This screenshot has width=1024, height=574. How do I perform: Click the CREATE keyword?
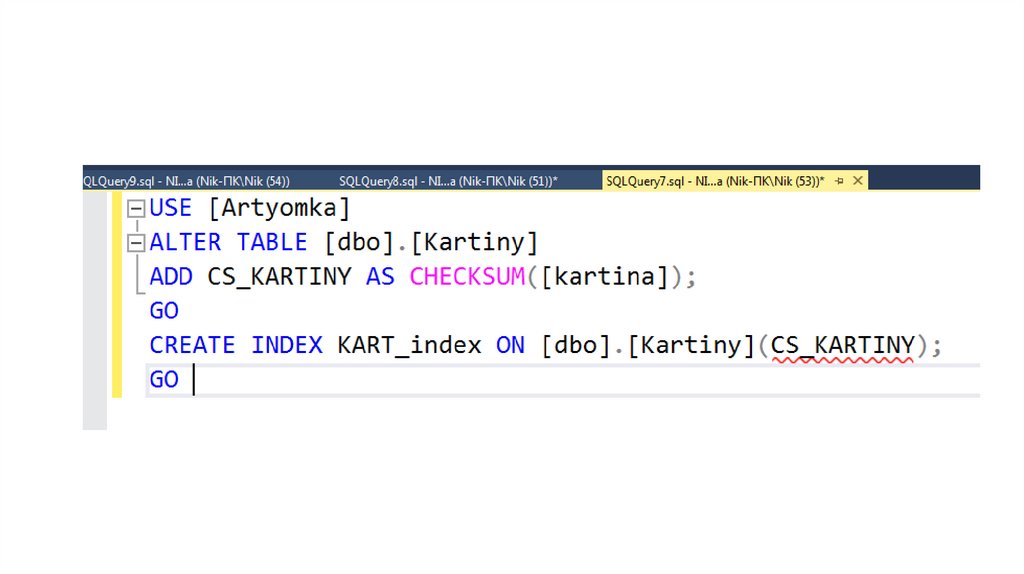click(x=192, y=345)
